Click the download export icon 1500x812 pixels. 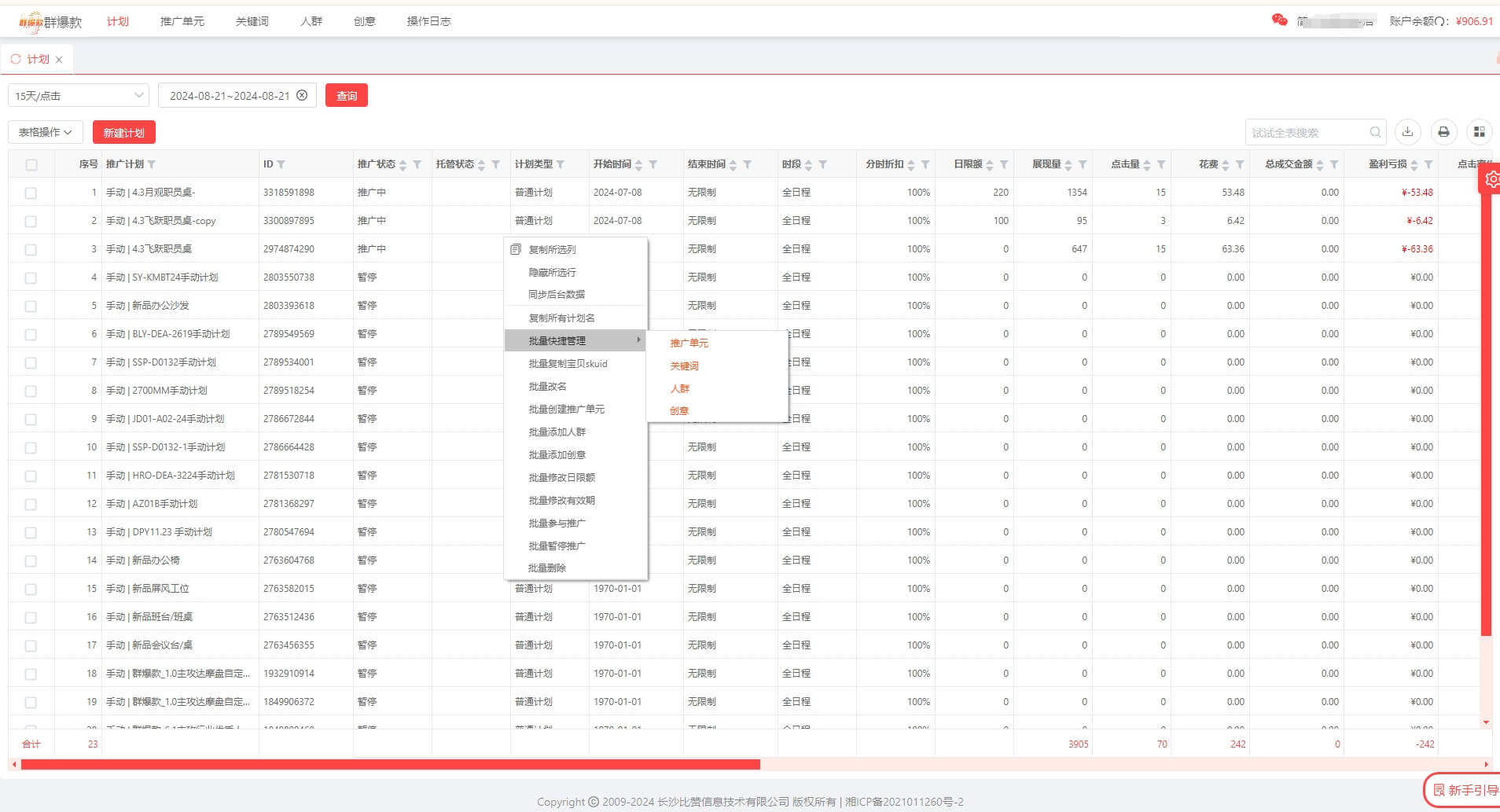click(1407, 132)
